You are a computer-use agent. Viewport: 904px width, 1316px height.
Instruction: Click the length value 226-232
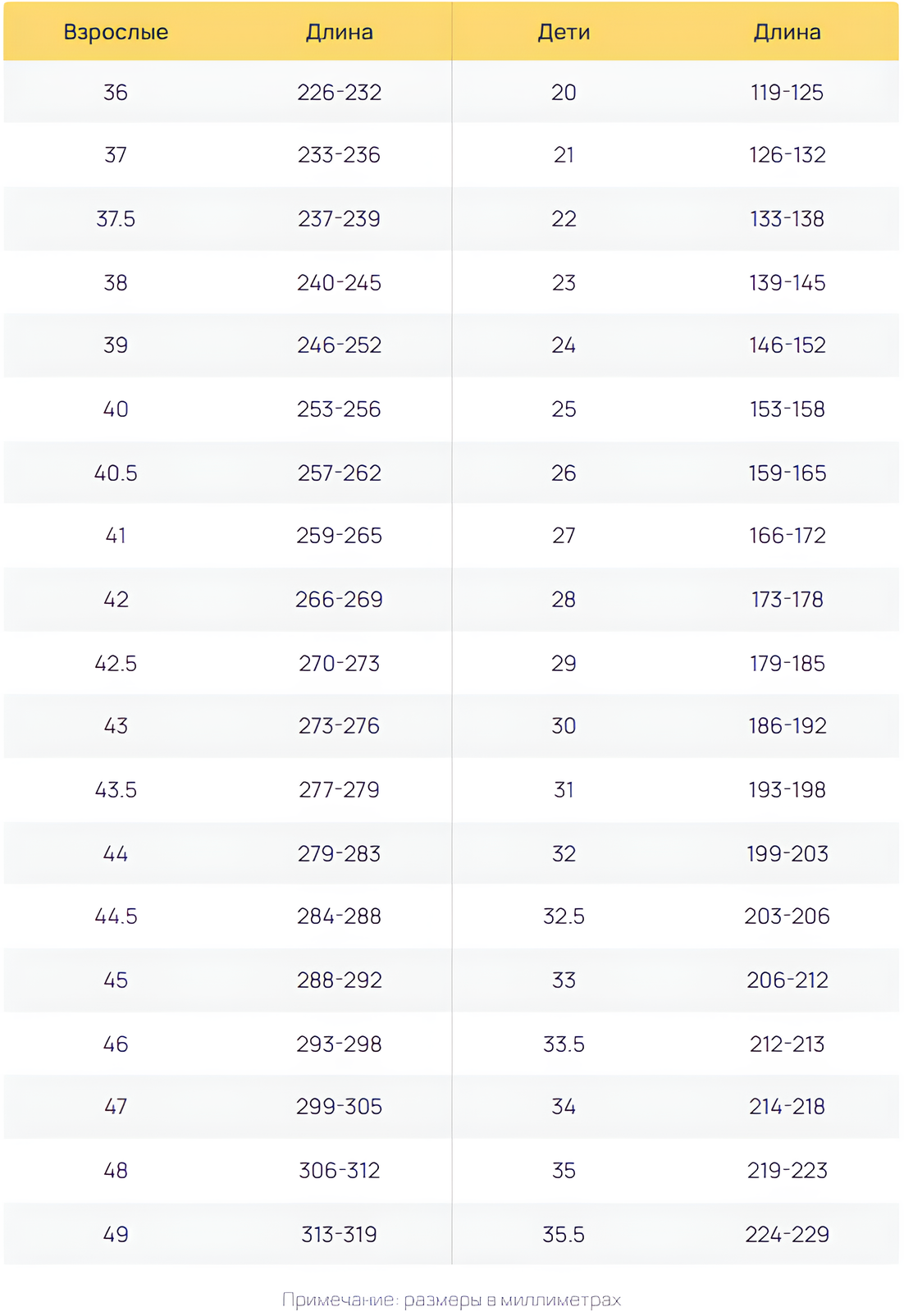point(340,93)
